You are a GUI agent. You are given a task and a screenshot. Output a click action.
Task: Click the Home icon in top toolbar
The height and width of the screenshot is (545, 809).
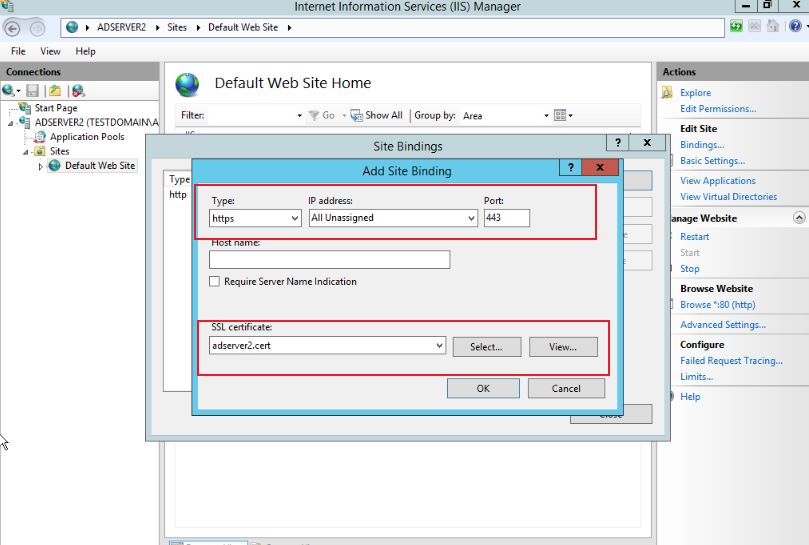pos(772,26)
